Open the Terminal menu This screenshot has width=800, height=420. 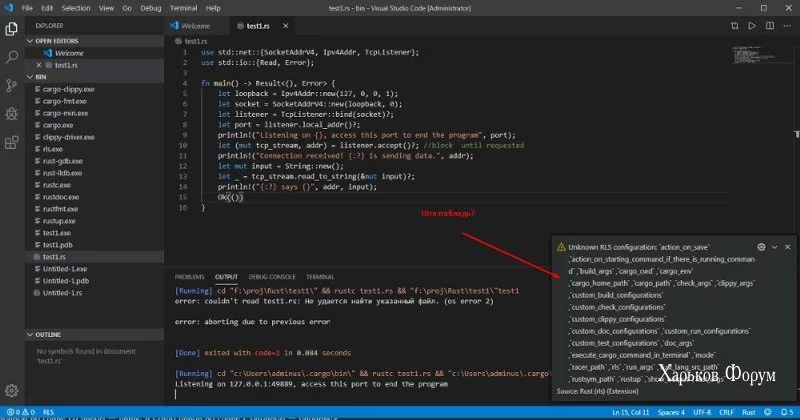183,8
